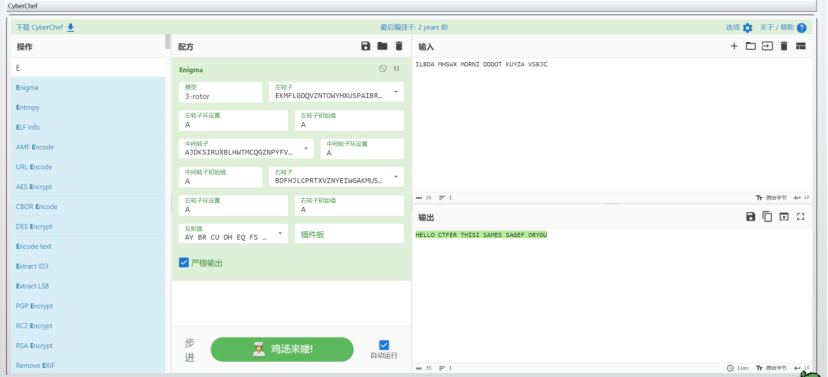
Task: Set breakpoint pause icon on Enigma
Action: point(397,69)
